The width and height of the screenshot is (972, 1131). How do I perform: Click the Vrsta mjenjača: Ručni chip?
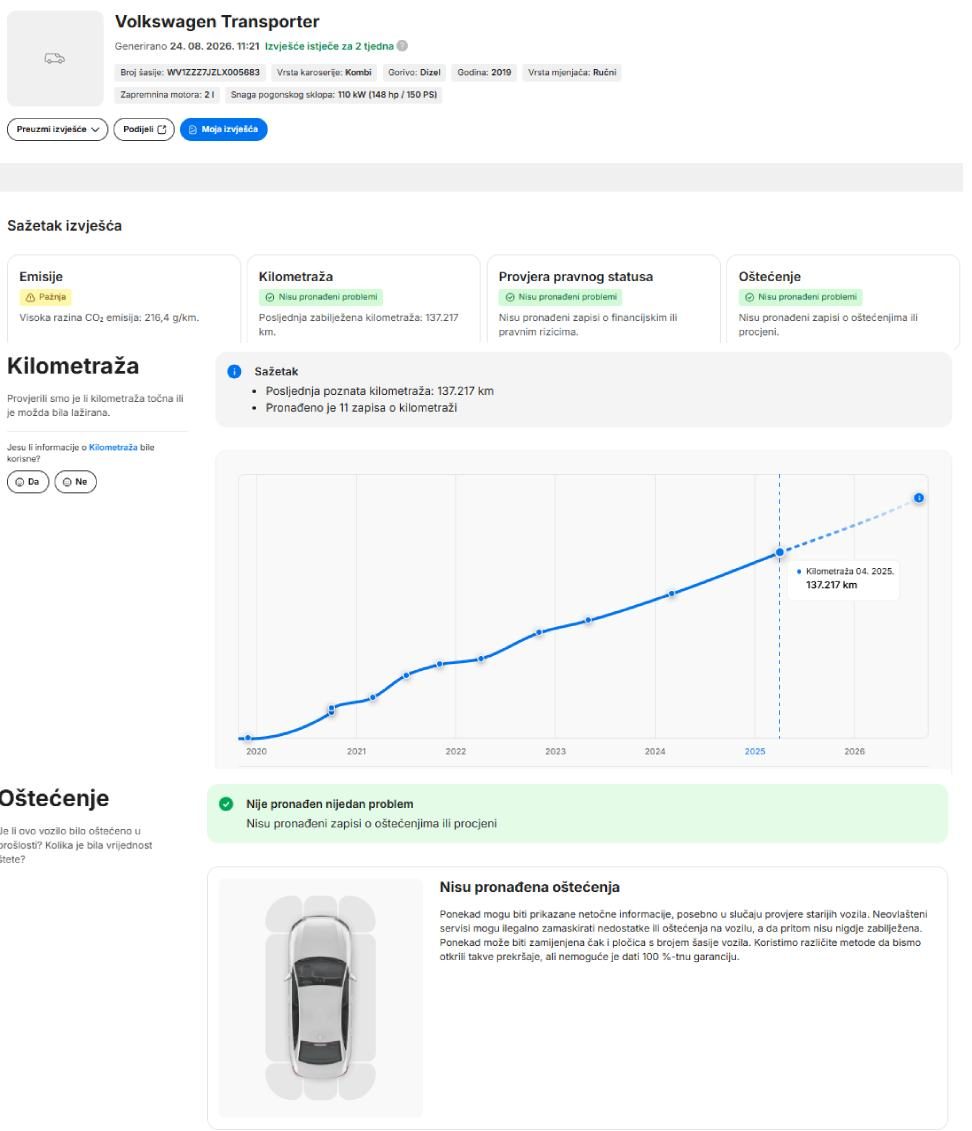pos(573,72)
